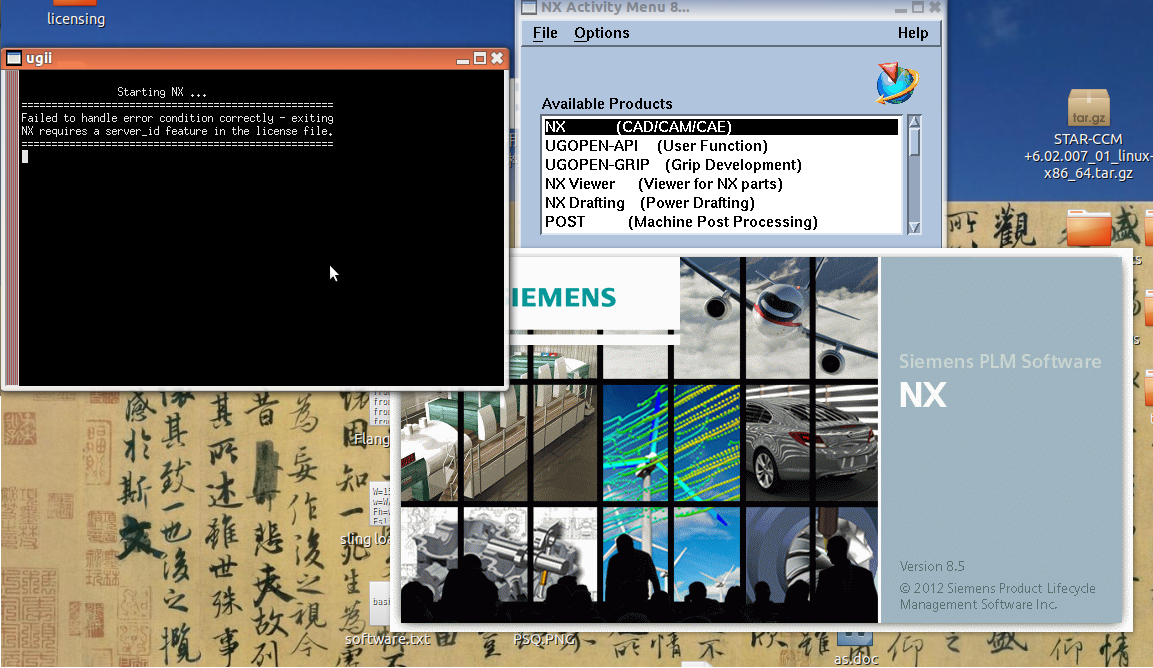Click the terminal text cursor line
Viewport: 1153px width, 668px height.
point(25,157)
